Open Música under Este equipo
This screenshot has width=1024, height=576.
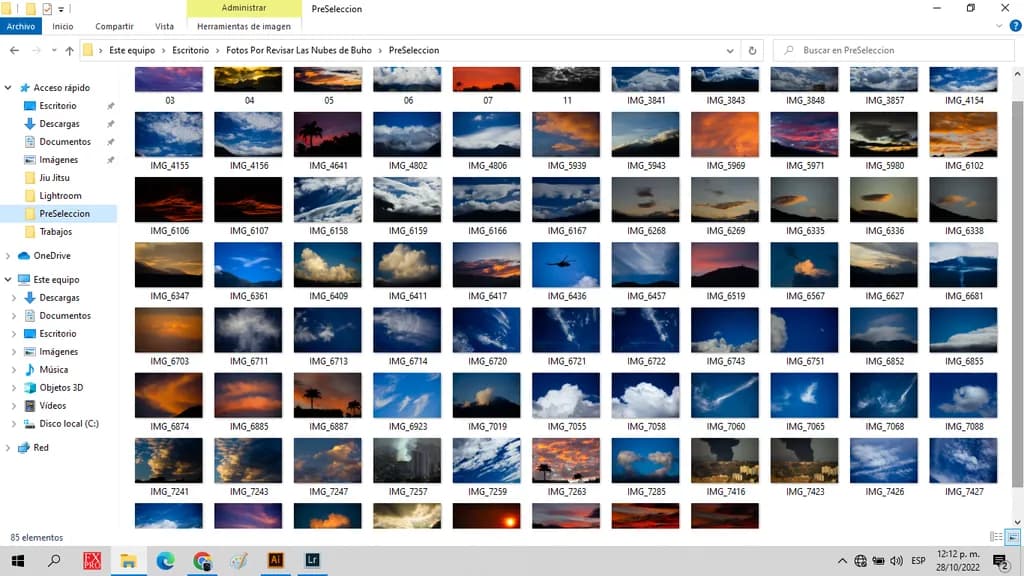(54, 370)
